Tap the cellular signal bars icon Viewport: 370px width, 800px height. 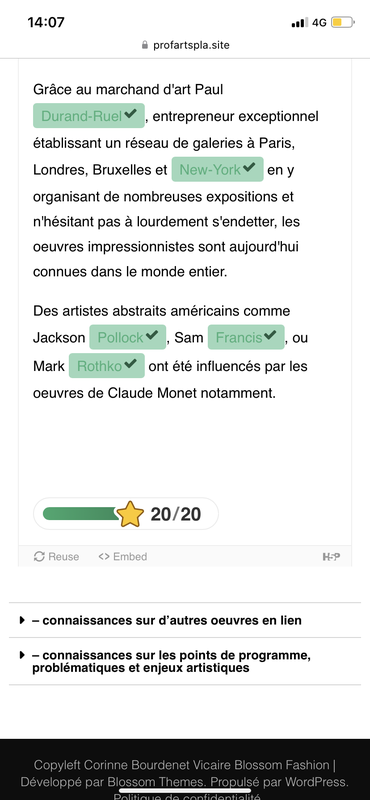300,22
